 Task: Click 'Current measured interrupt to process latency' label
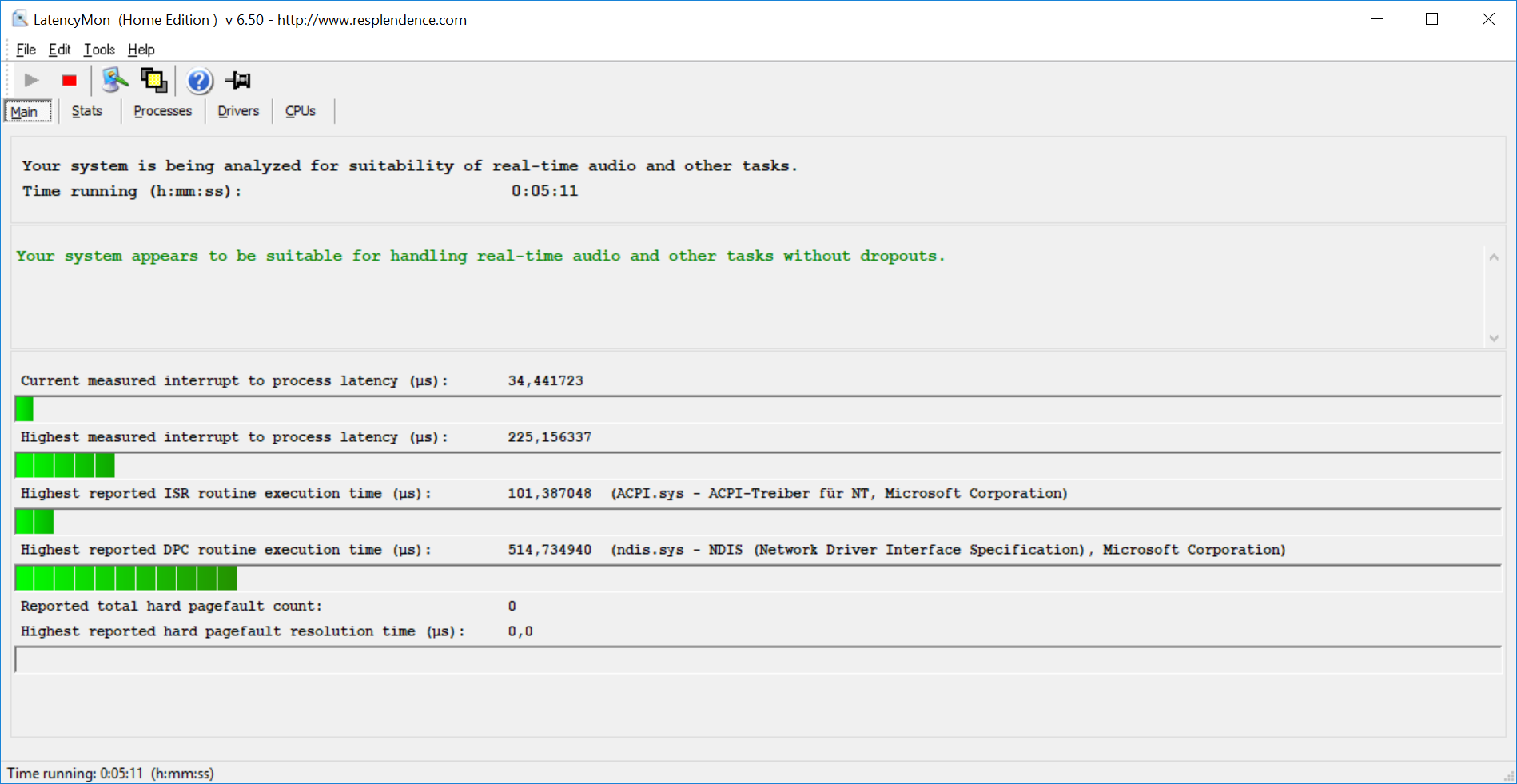pos(234,381)
